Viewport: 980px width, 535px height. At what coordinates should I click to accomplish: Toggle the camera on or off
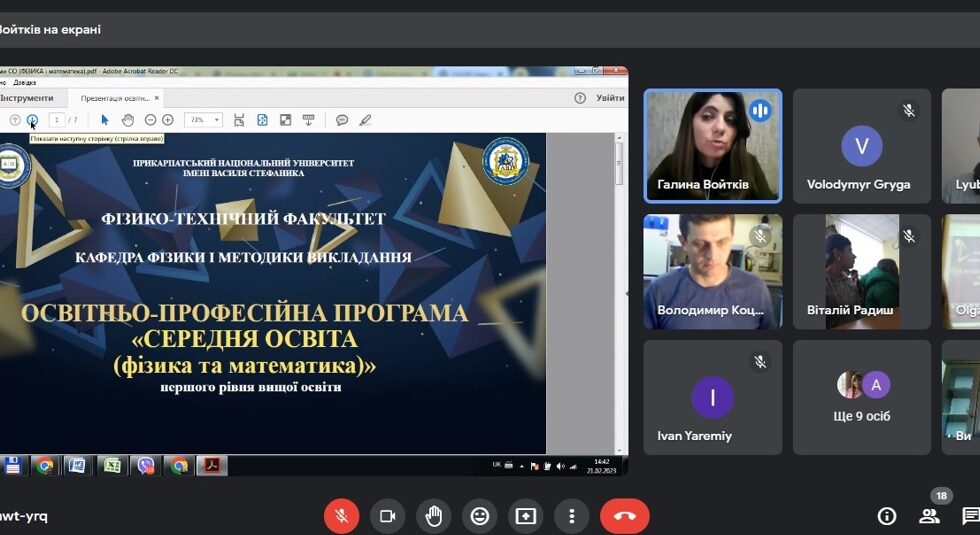tap(387, 516)
